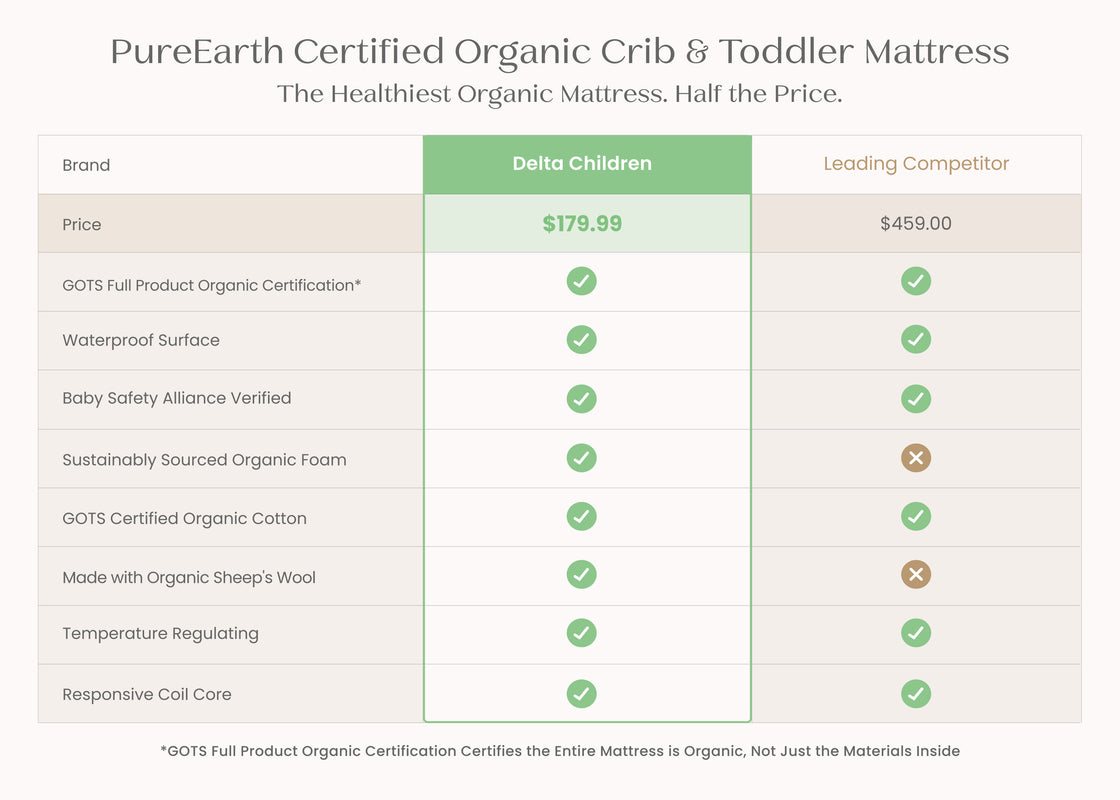Click the PureEarth Certified Organic Mattress title

(x=559, y=52)
